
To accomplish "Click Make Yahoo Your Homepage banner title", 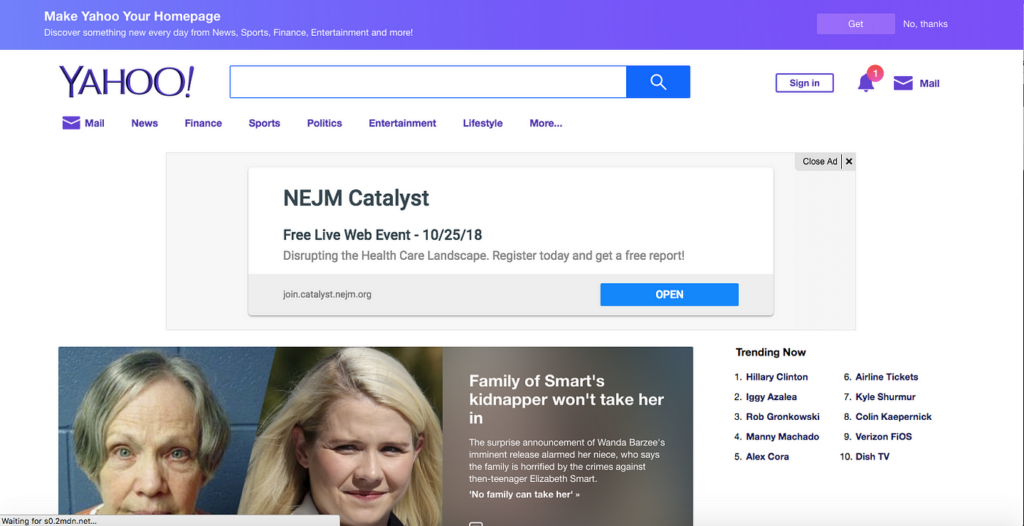I will 132,16.
